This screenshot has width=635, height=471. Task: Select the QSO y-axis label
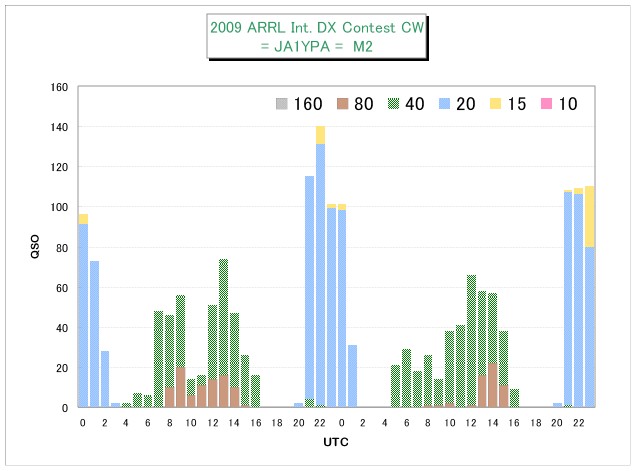click(x=35, y=246)
